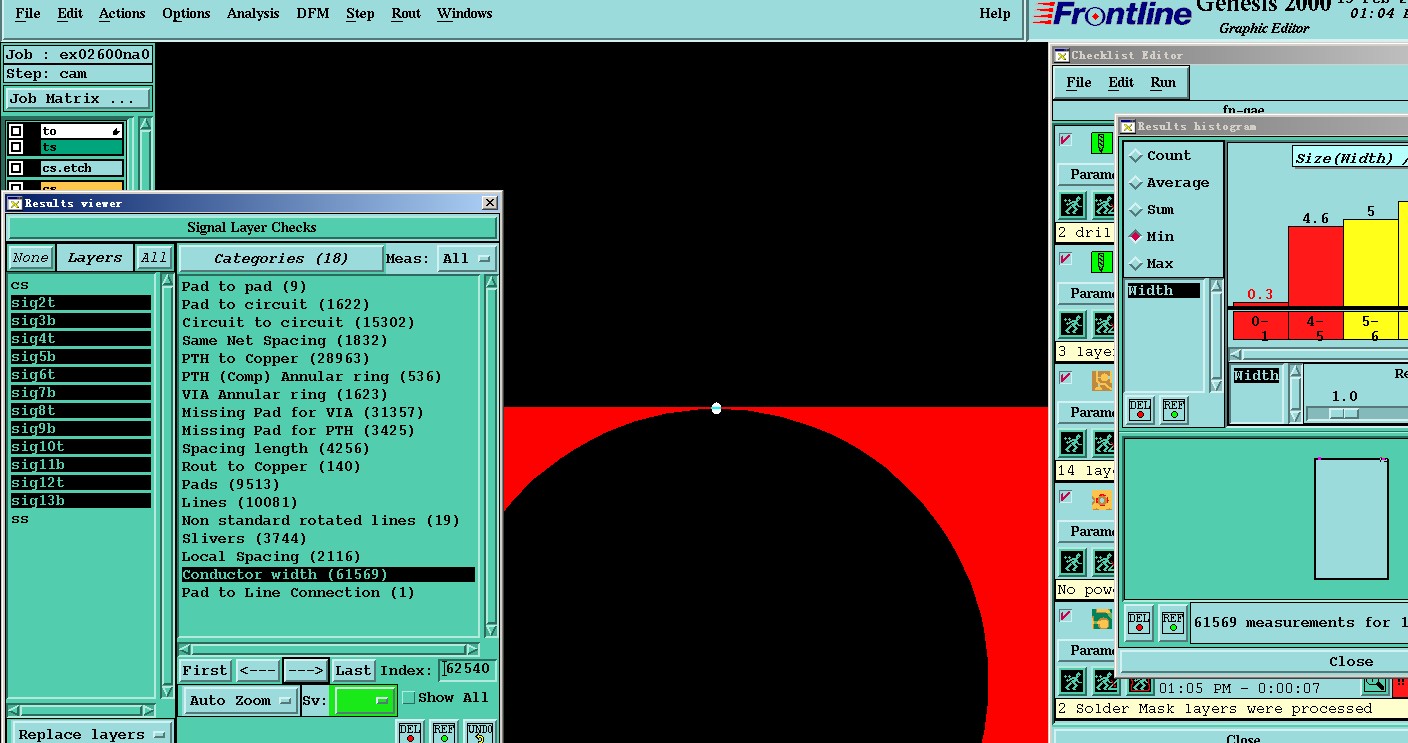Click the next arrow '--->' button

pyautogui.click(x=306, y=670)
